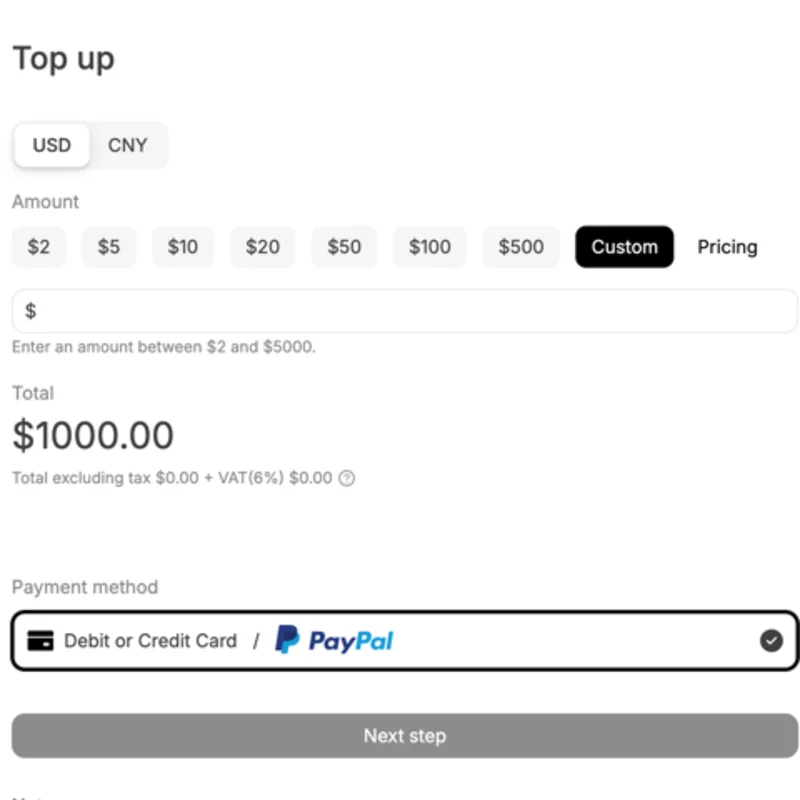Switch currency to CNY
The height and width of the screenshot is (800, 800).
coord(128,145)
